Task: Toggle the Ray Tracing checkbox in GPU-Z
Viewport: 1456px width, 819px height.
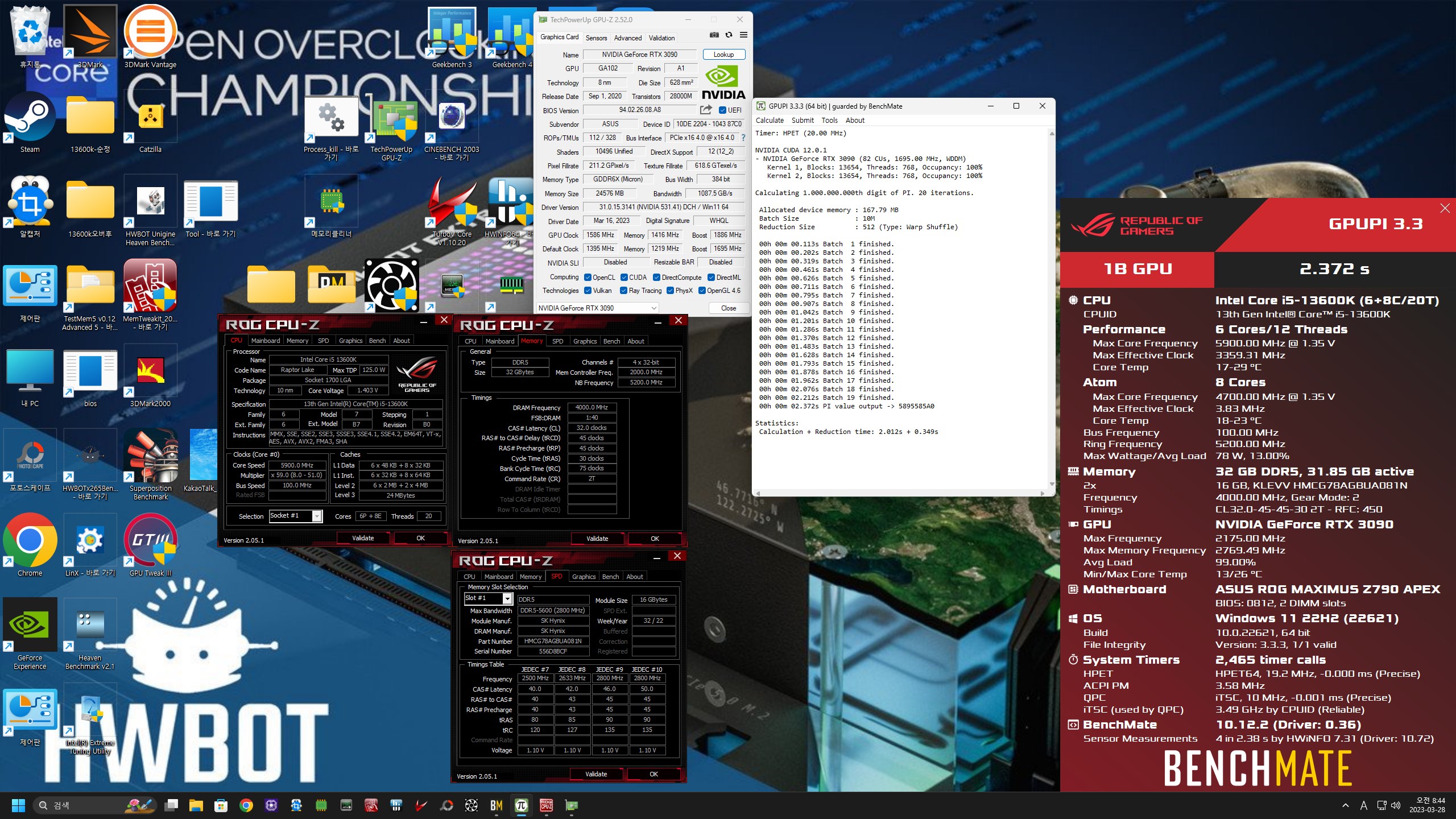Action: pyautogui.click(x=624, y=291)
